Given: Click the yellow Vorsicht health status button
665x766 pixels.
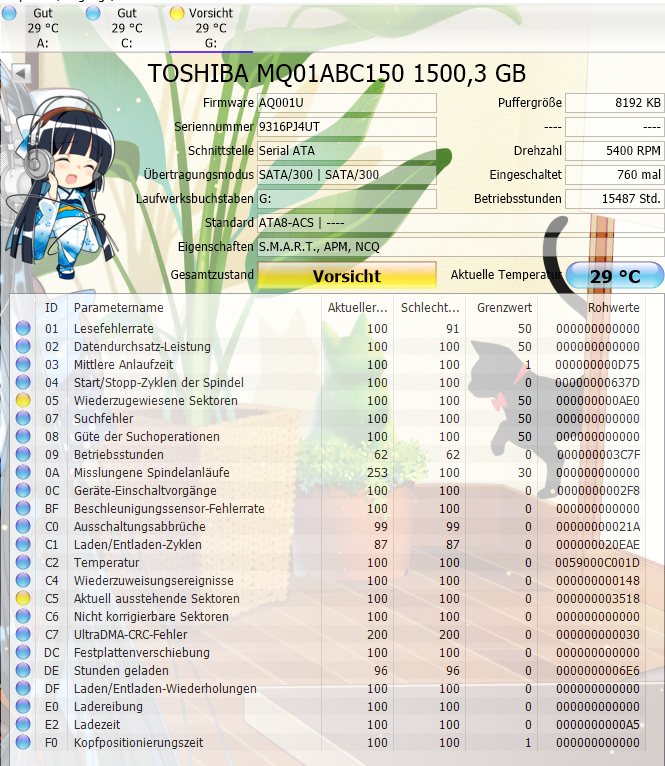Looking at the screenshot, I should click(347, 276).
